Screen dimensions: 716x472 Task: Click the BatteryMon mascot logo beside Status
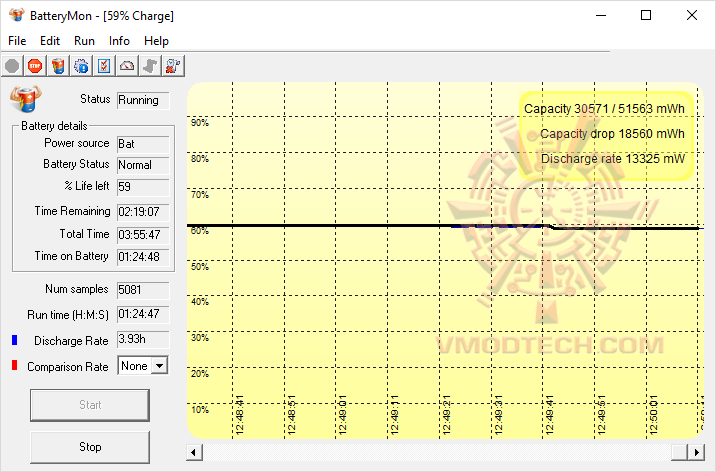pyautogui.click(x=26, y=99)
